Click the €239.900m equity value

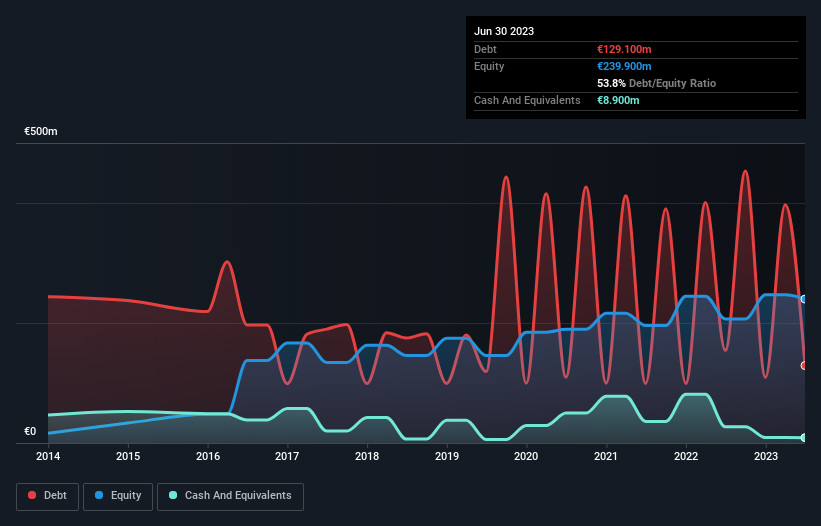tap(624, 66)
